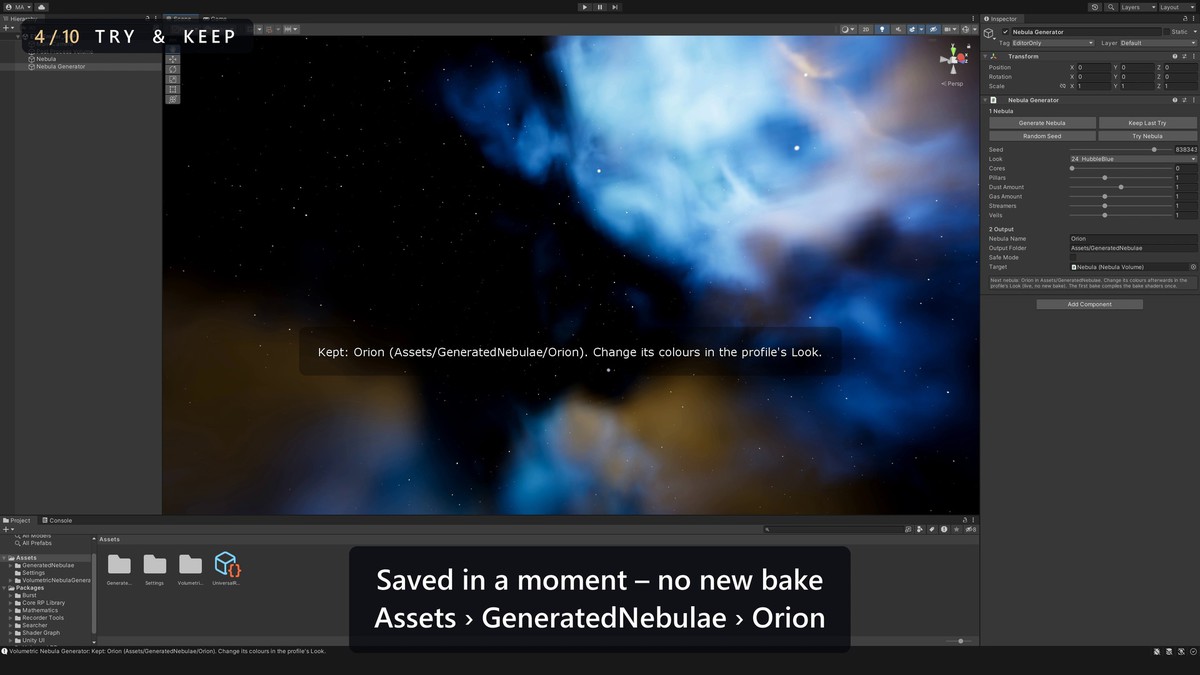Open the MA account dropdown

[x=19, y=7]
